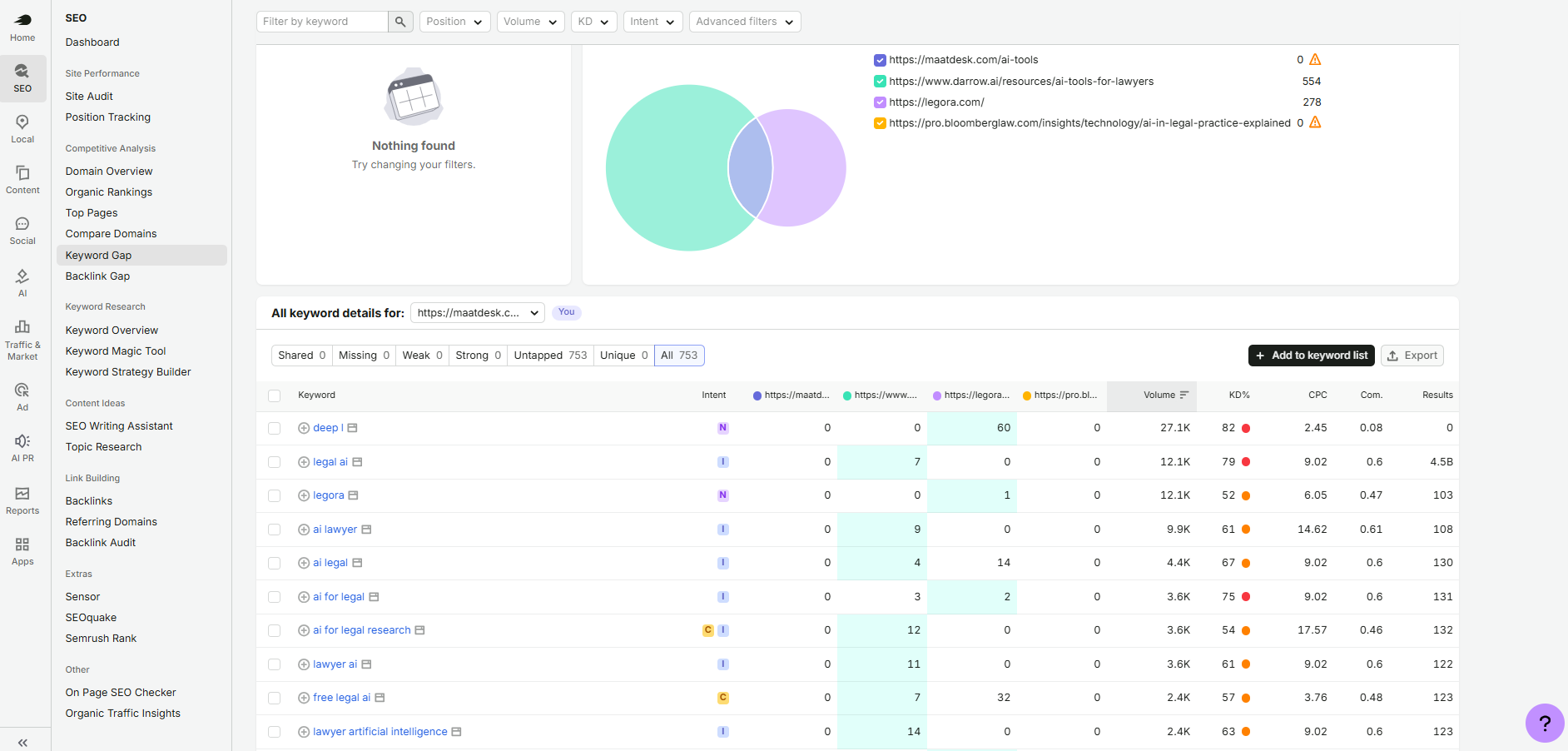This screenshot has width=1568, height=751.
Task: Click the warning triangle next to maatdesk.com/ai-tools
Action: coord(1315,59)
